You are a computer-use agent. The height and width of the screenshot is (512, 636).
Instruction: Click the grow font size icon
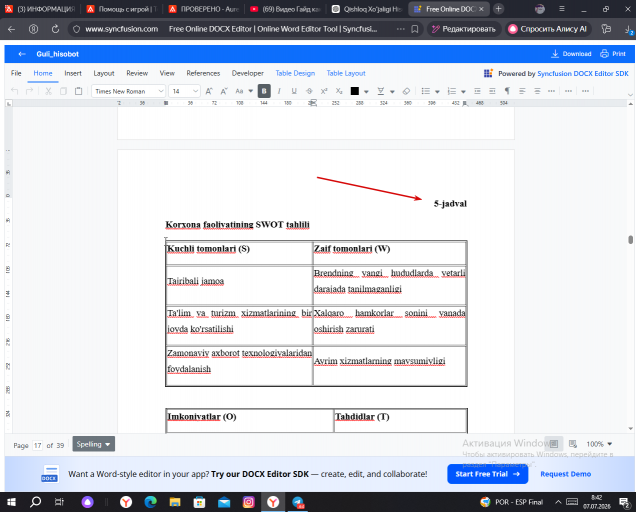tap(209, 91)
